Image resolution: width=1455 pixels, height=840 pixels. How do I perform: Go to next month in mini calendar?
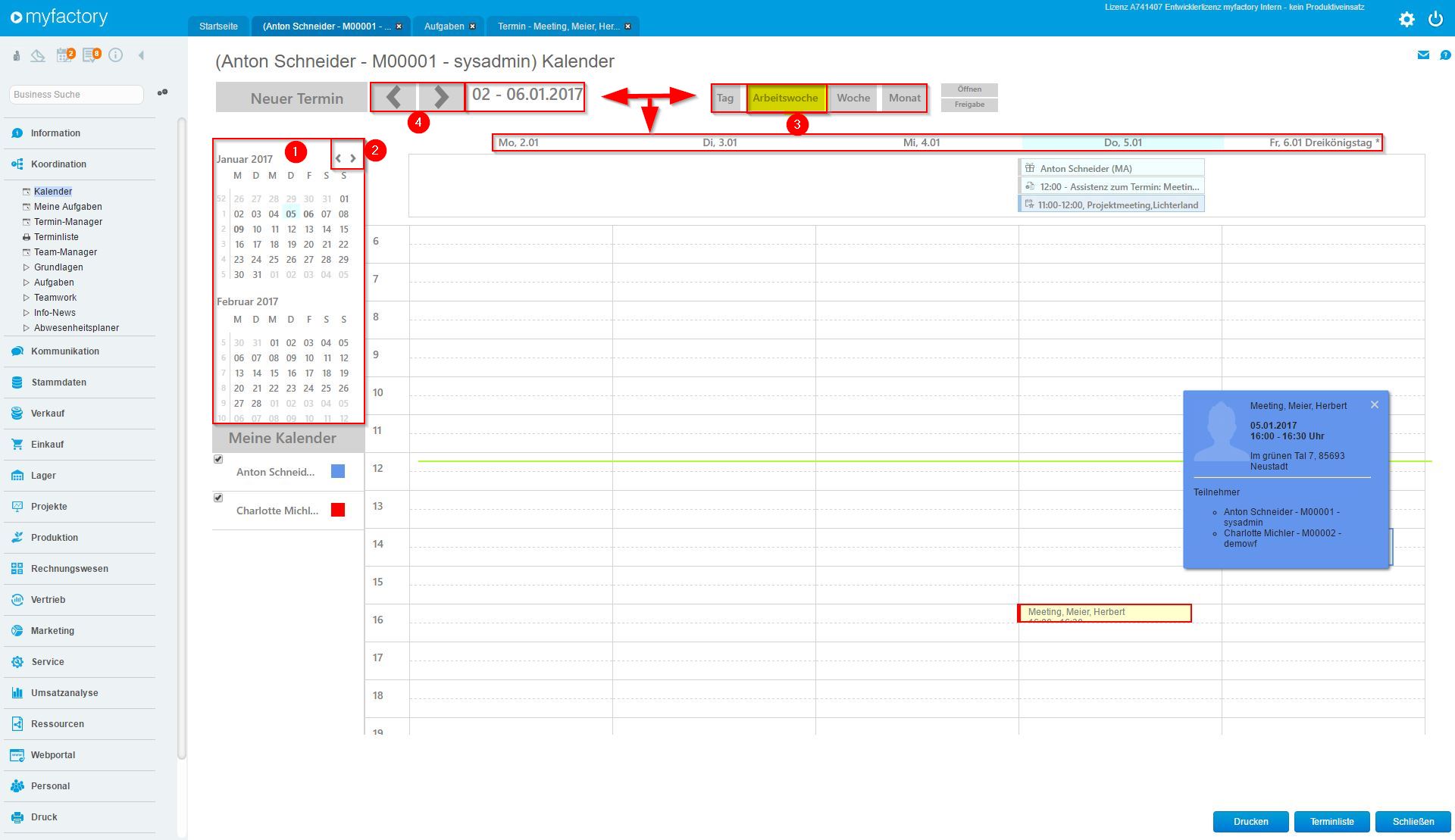[353, 158]
